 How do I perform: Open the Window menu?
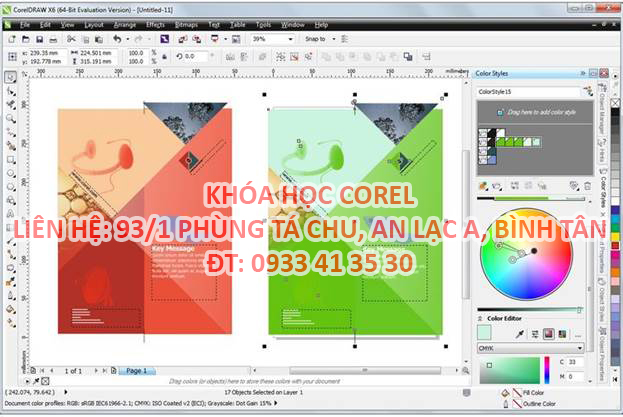[293, 25]
